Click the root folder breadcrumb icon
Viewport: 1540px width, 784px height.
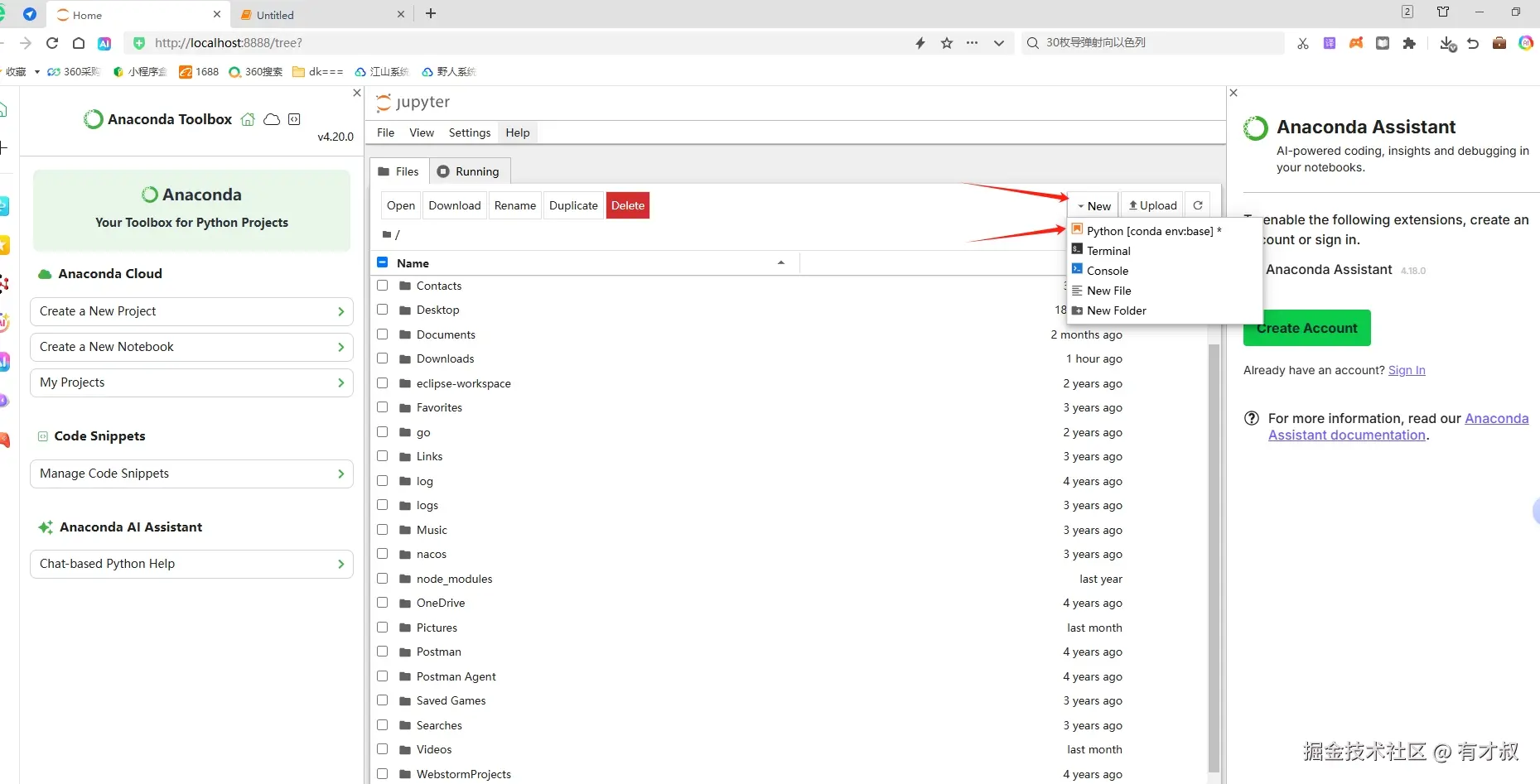(x=387, y=235)
